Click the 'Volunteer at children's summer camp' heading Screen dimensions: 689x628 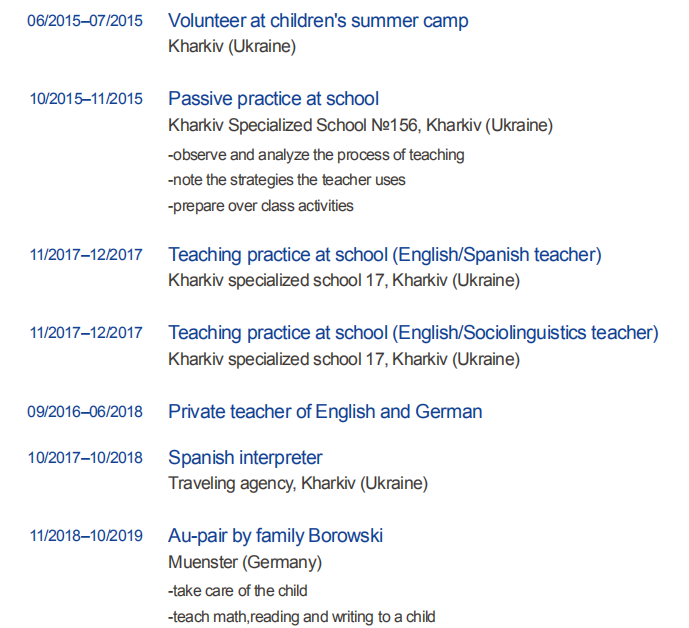[x=318, y=21]
